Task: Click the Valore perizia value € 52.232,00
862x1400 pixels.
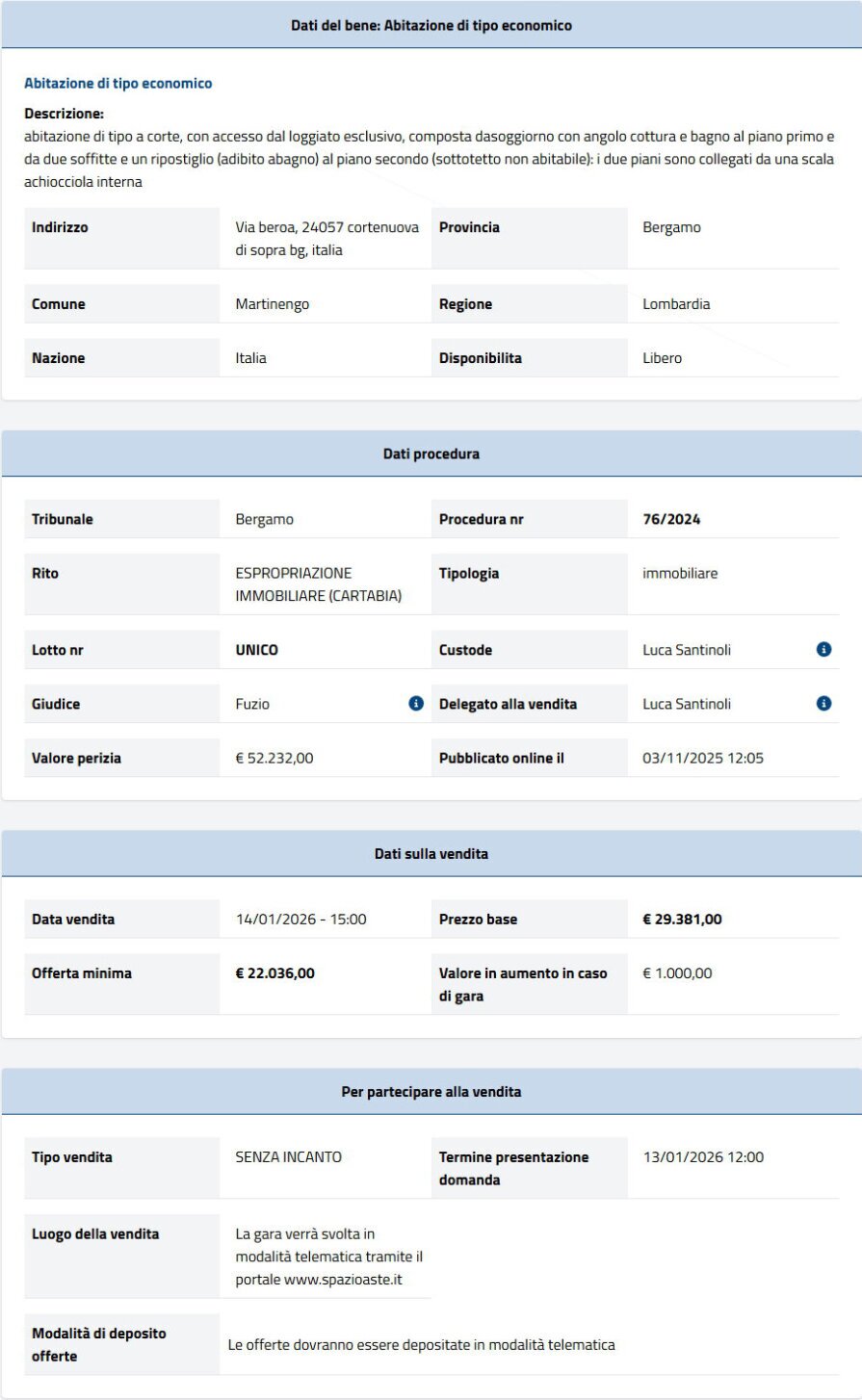Action: 274,758
